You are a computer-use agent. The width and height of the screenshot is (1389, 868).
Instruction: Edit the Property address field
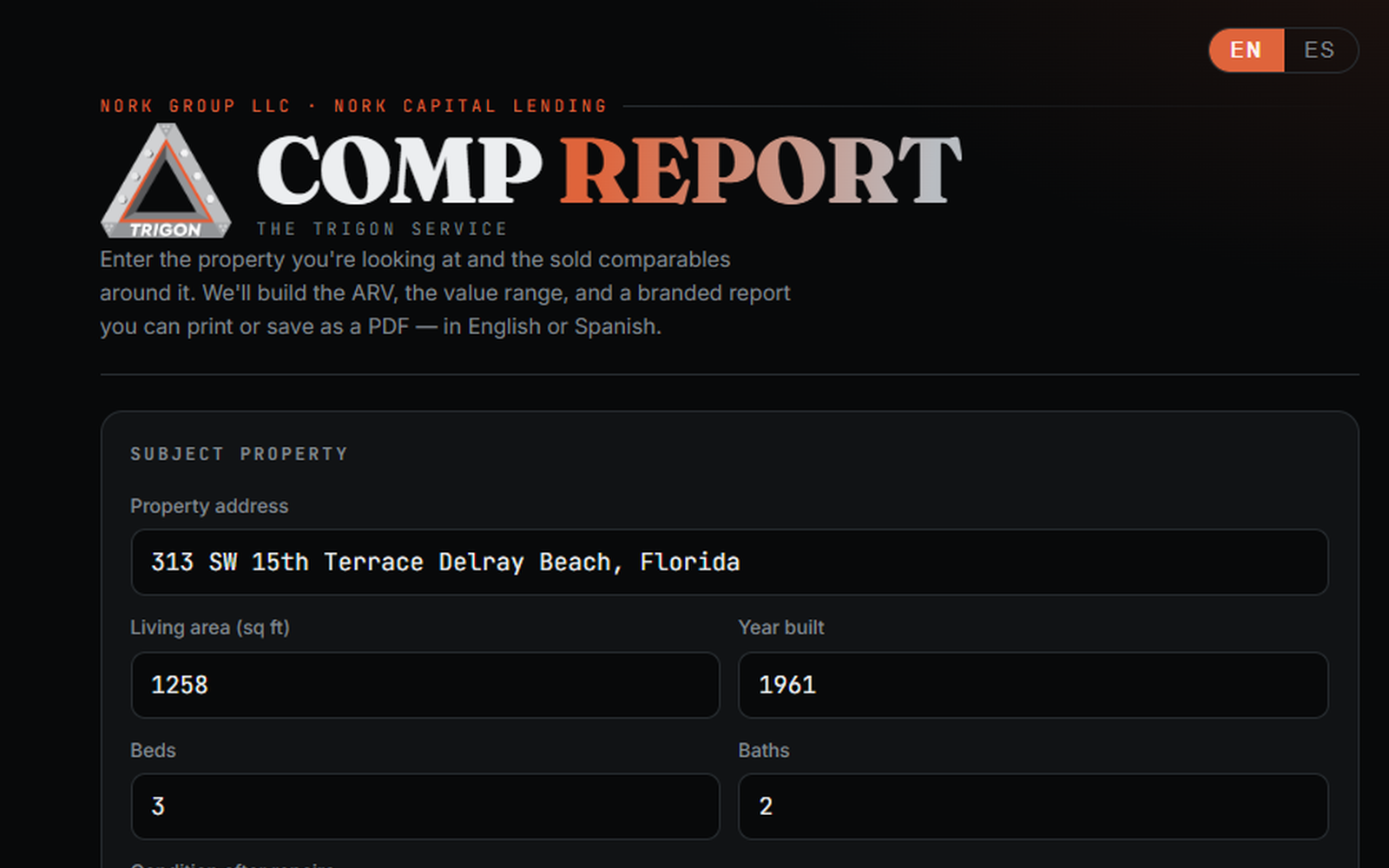[729, 562]
